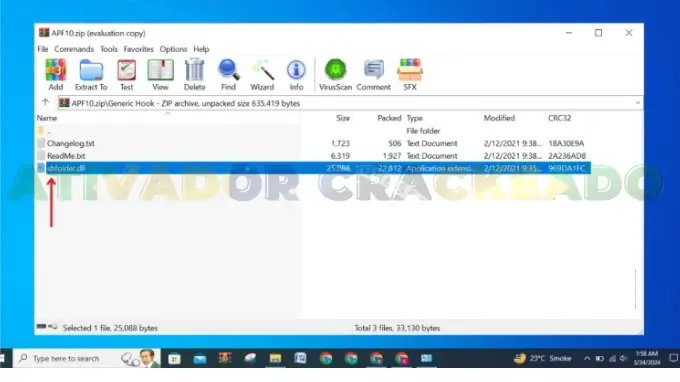Open Word document icon in taskbar
This screenshot has height=382, width=680.
pos(300,358)
